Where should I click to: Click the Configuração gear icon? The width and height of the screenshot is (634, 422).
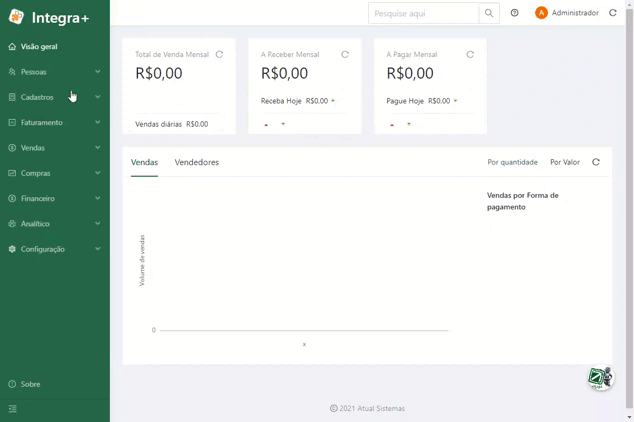click(x=12, y=249)
